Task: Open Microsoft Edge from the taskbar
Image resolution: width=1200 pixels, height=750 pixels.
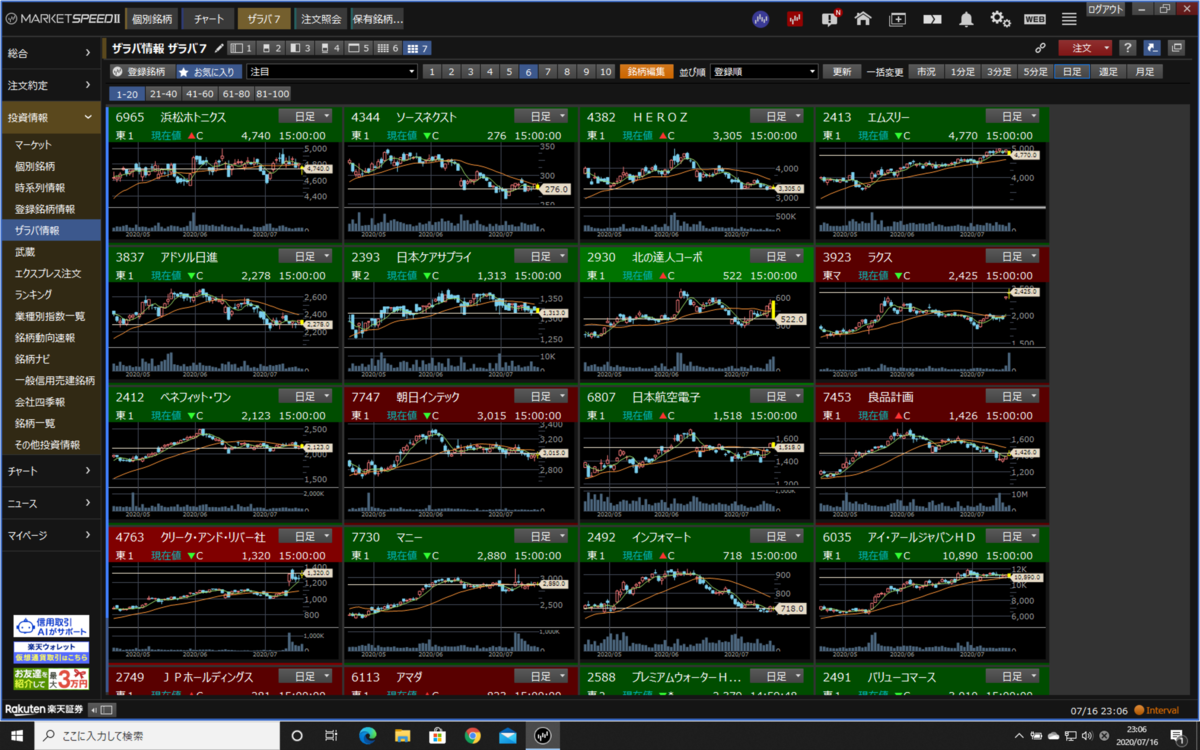Action: pos(368,735)
